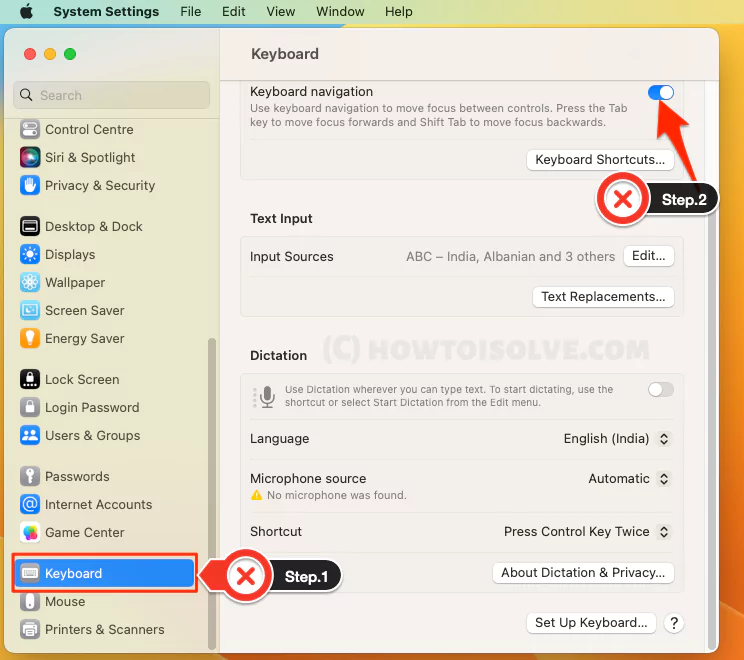Click the Energy Saver bulb icon
The height and width of the screenshot is (660, 744).
click(30, 338)
